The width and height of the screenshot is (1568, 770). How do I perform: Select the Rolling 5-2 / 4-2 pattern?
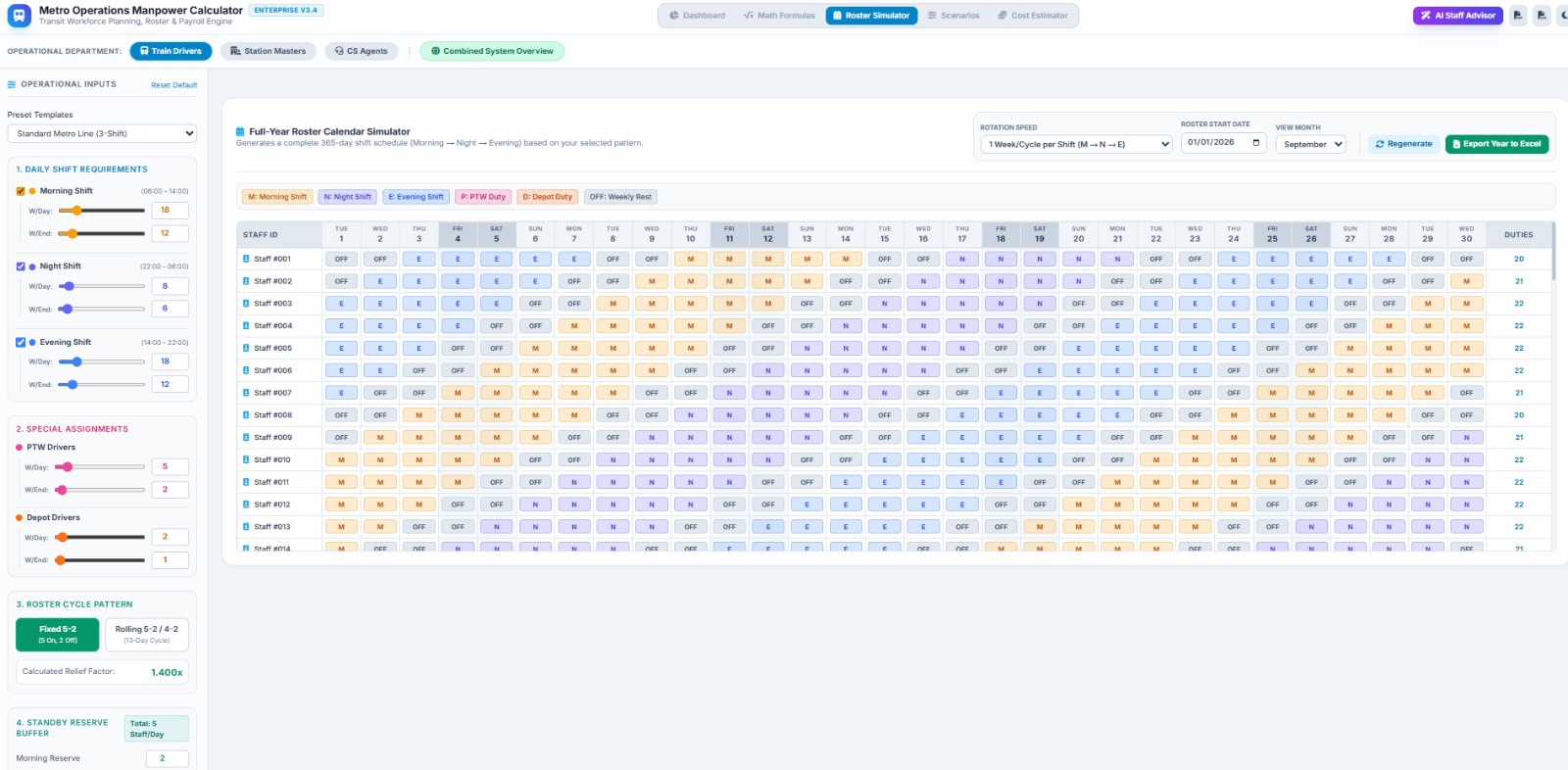click(147, 635)
